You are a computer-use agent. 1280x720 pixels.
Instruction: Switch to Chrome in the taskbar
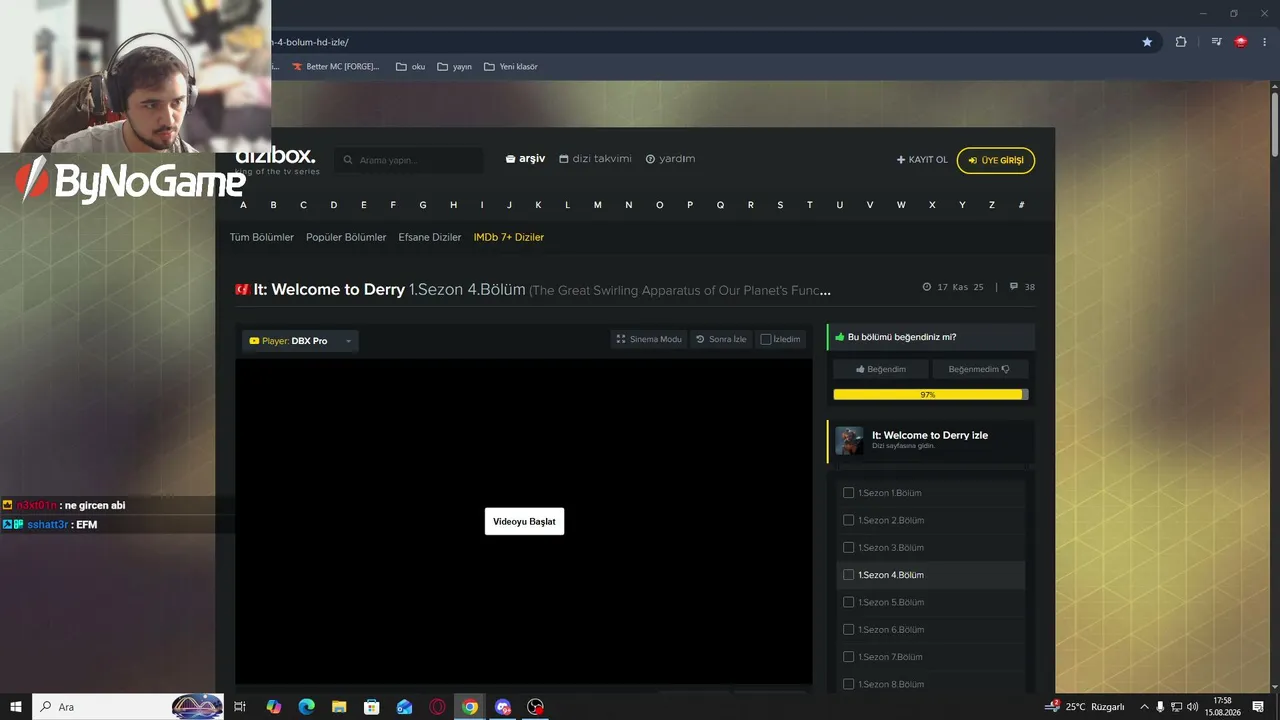(470, 707)
